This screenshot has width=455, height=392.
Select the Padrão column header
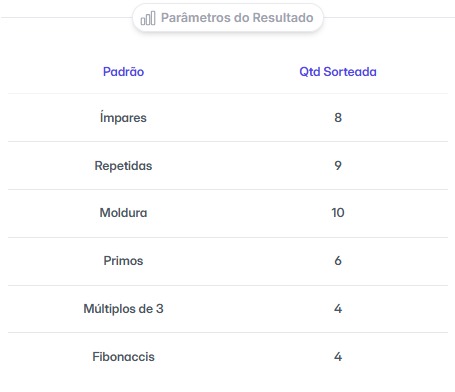(x=123, y=72)
